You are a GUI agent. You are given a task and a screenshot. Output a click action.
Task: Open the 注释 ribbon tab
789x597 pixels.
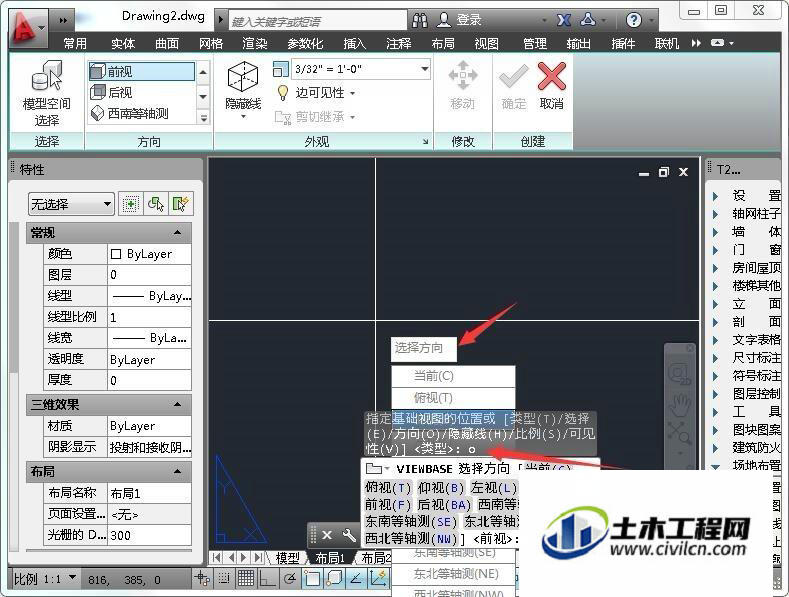(399, 44)
